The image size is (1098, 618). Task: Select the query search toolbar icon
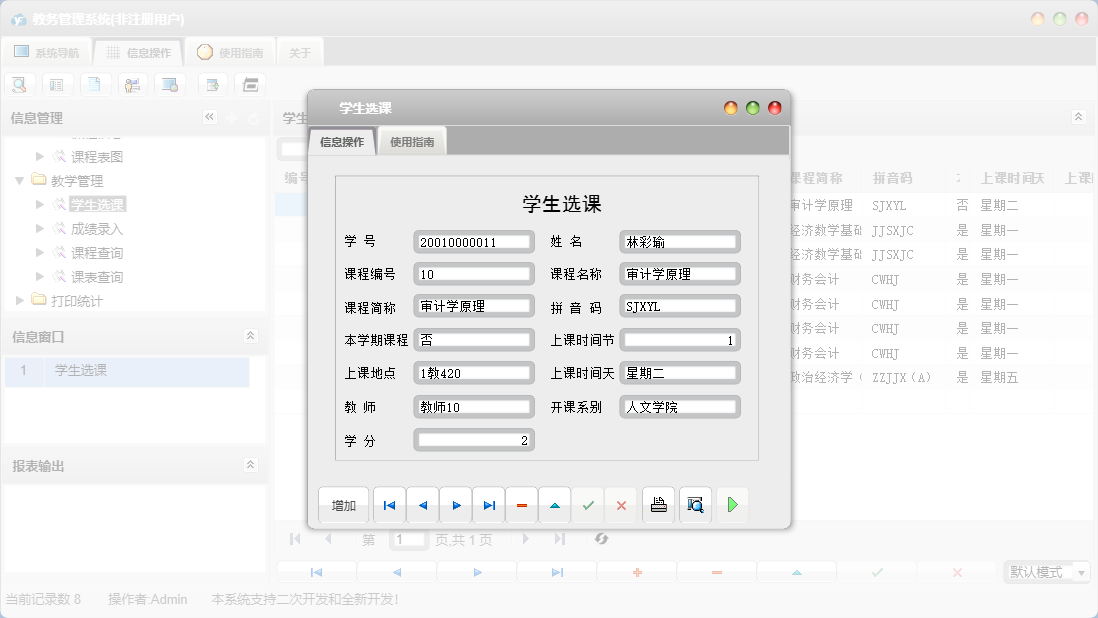[19, 84]
